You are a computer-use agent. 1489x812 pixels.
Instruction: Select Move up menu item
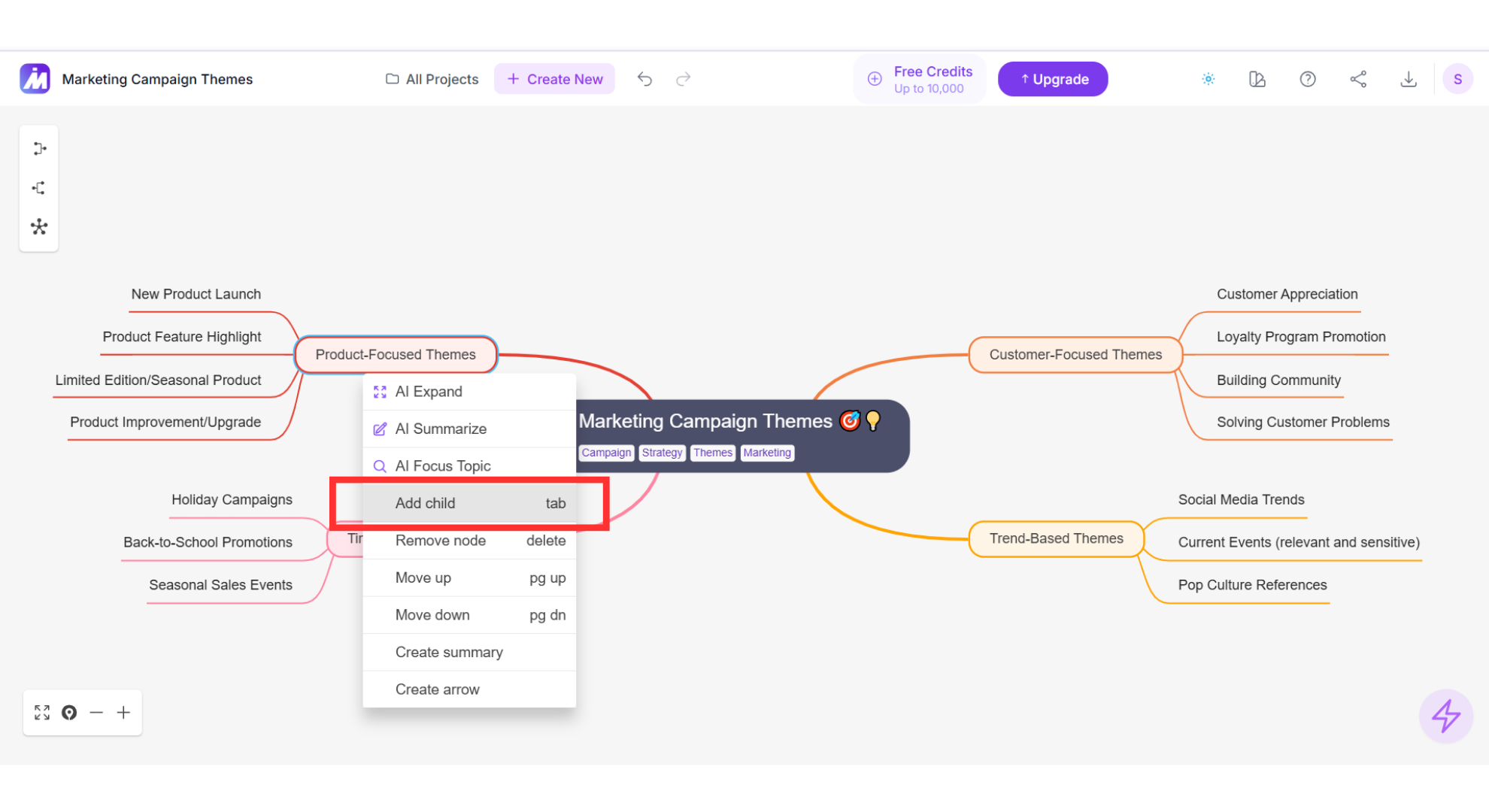[x=469, y=577]
